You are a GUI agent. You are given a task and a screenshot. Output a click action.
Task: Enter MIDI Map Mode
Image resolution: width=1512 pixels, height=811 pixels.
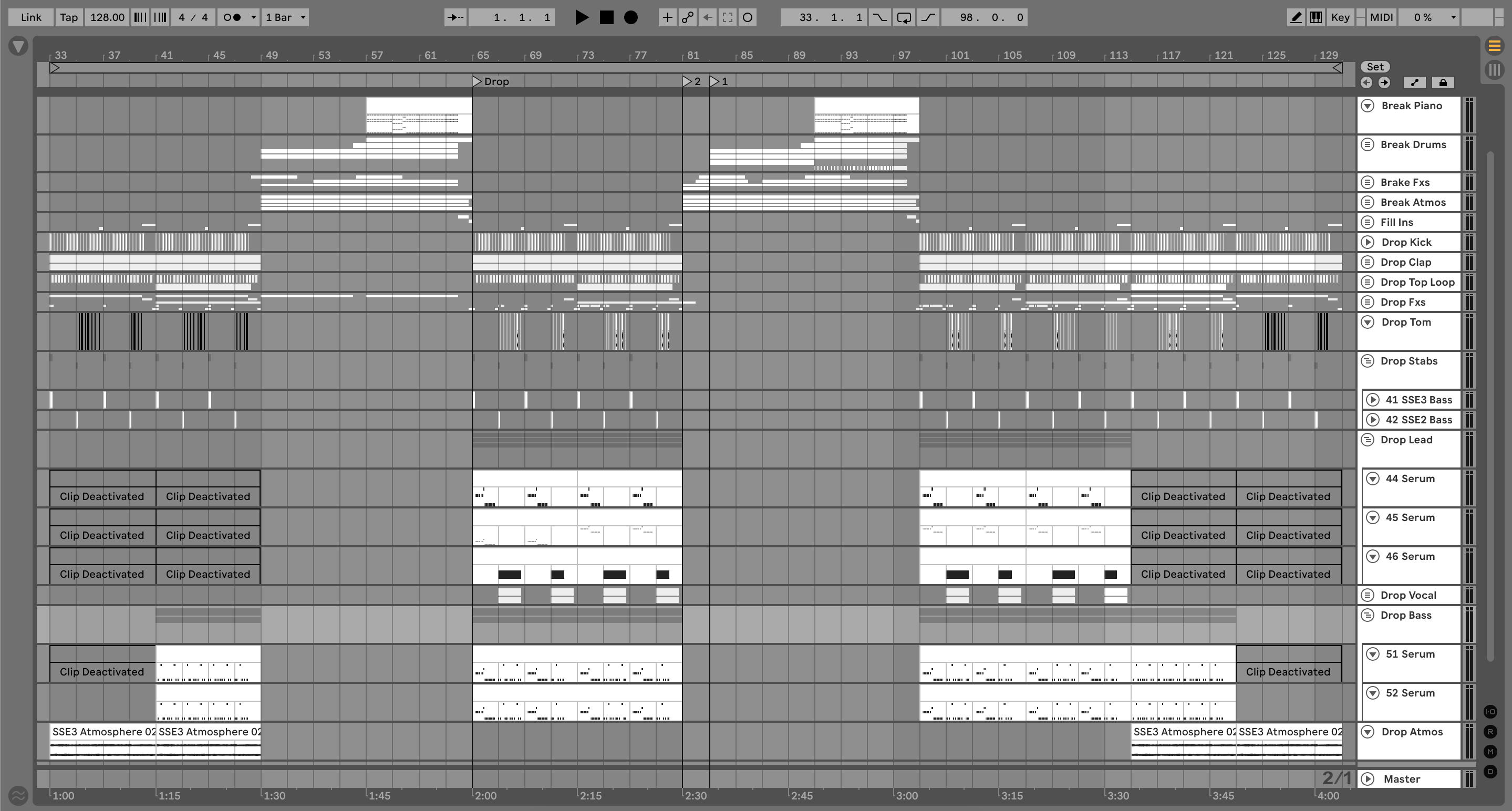coord(1381,17)
